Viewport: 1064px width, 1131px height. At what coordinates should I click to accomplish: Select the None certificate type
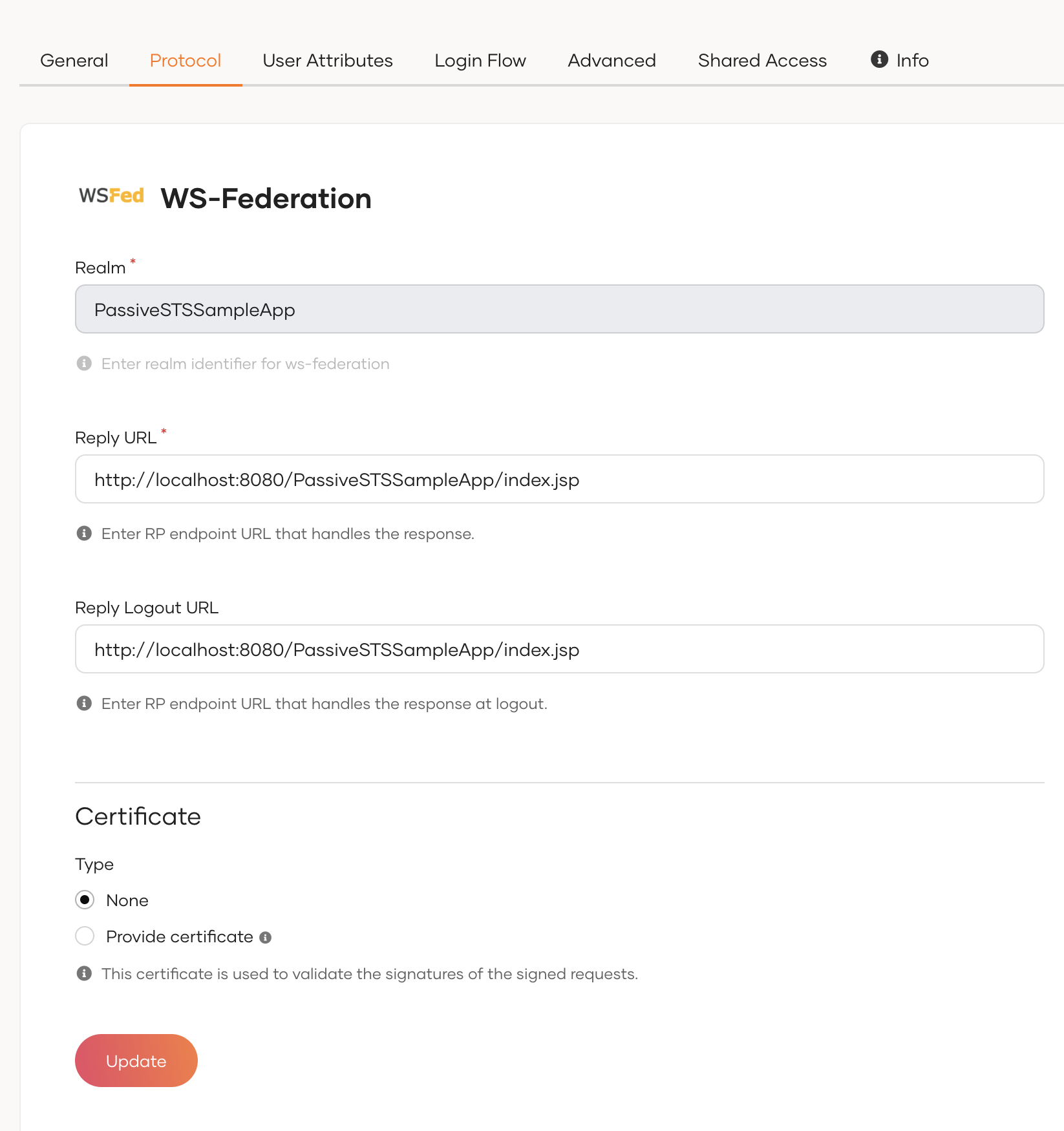[x=85, y=900]
